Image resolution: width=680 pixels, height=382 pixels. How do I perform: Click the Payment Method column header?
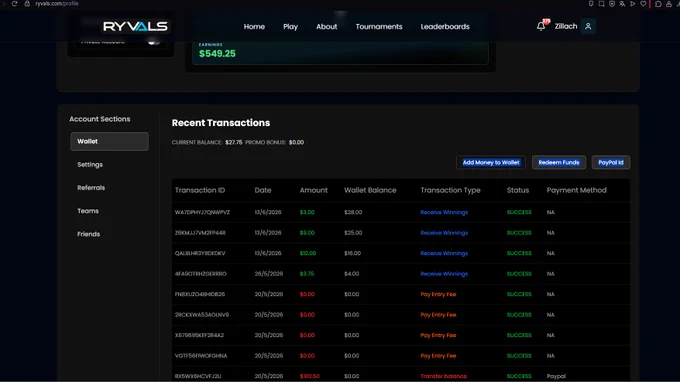coord(576,190)
